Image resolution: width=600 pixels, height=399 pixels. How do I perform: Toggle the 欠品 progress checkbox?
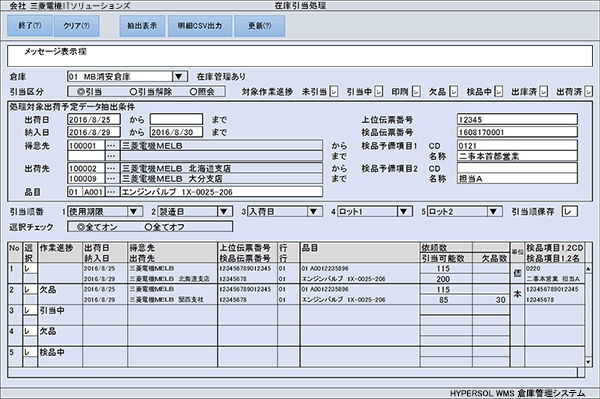tap(453, 91)
